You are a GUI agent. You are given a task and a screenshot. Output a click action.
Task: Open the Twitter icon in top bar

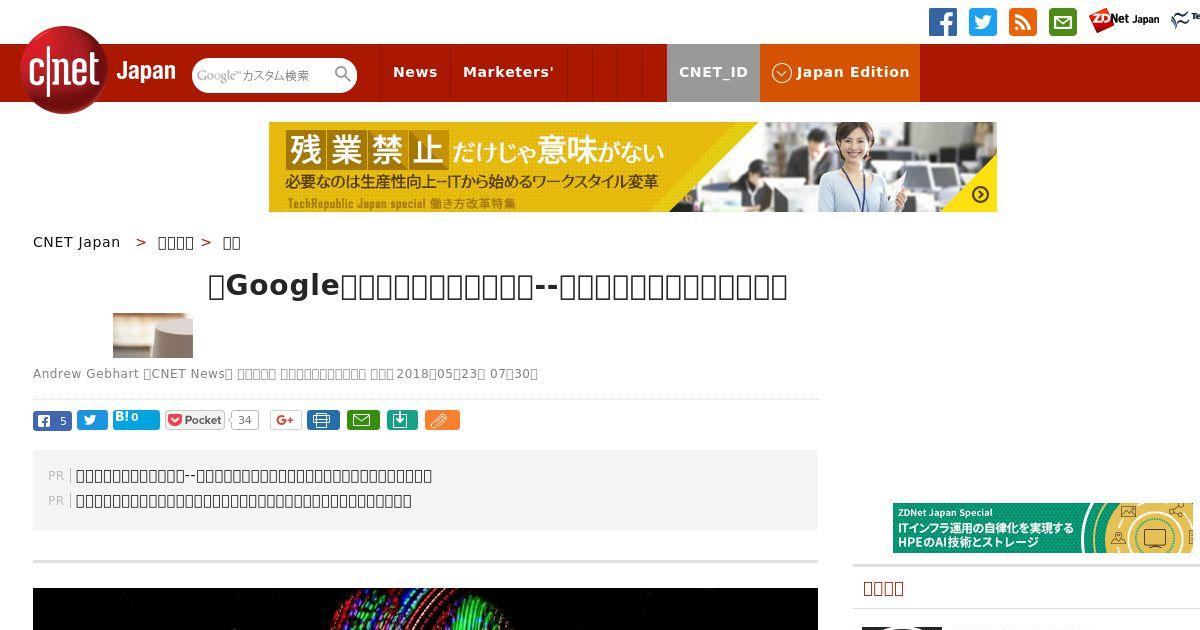[983, 22]
